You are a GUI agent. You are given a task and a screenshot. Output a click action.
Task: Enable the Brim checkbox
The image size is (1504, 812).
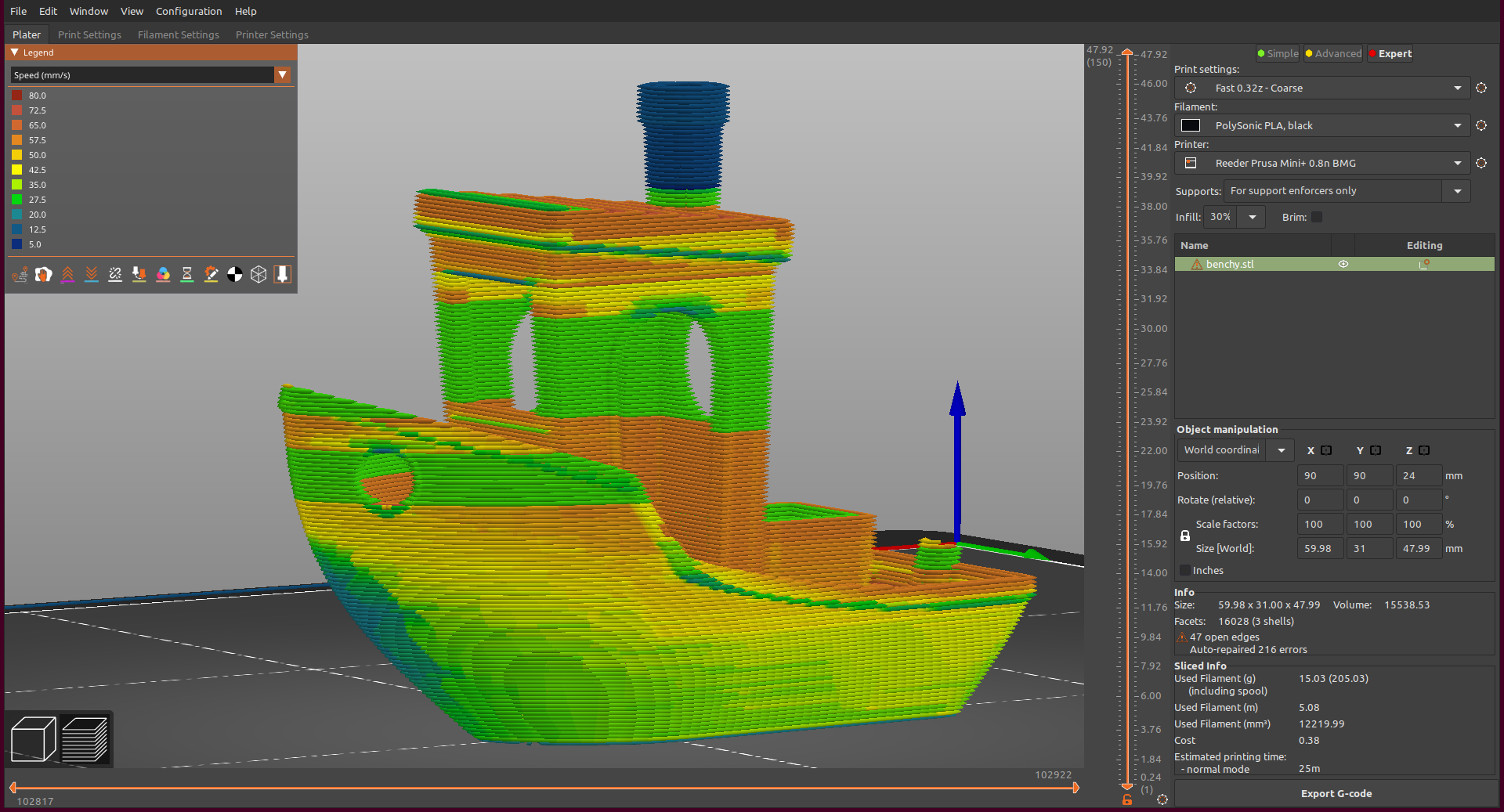point(1317,217)
